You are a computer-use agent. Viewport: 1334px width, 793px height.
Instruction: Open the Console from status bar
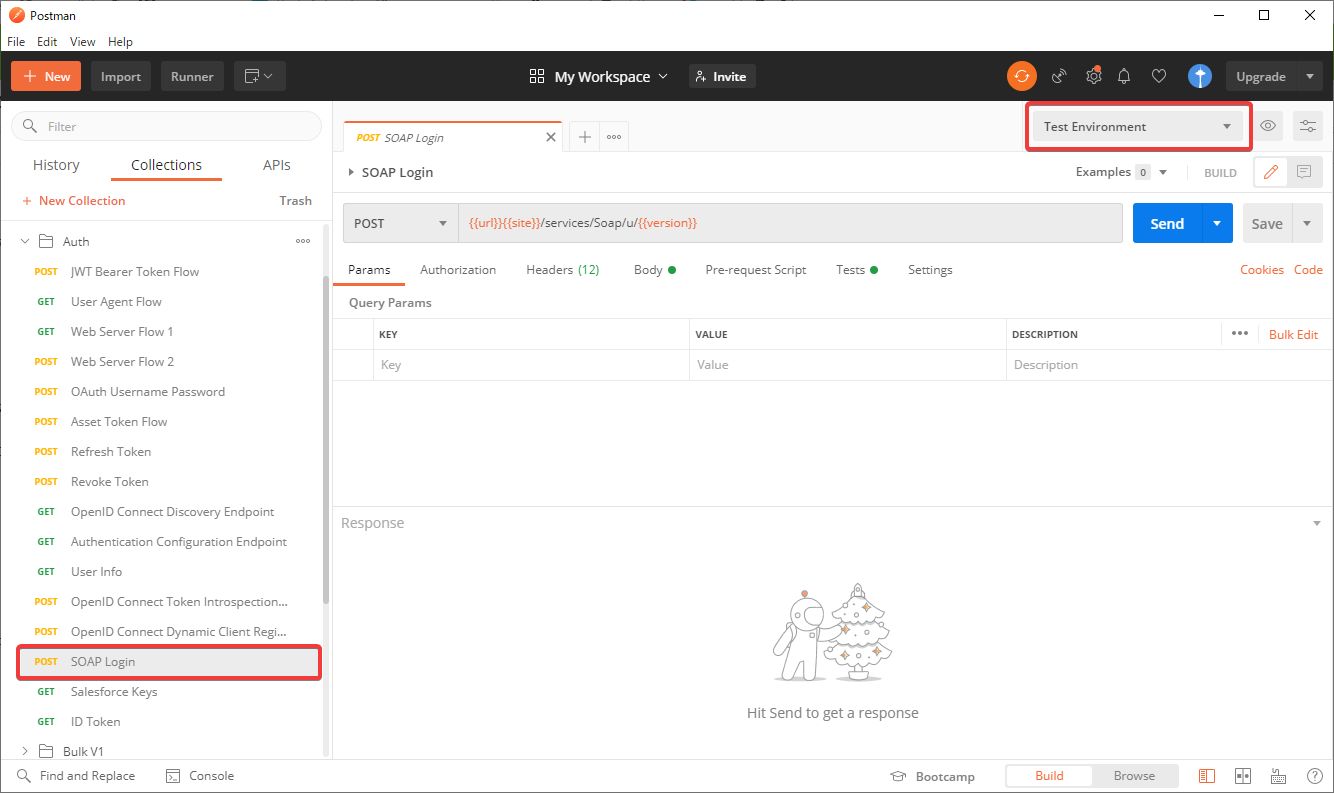[x=199, y=776]
